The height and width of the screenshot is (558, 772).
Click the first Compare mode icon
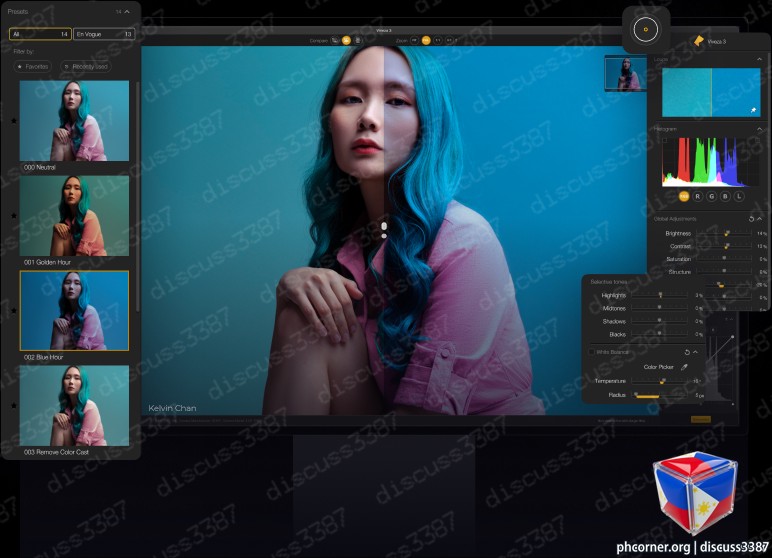(335, 40)
